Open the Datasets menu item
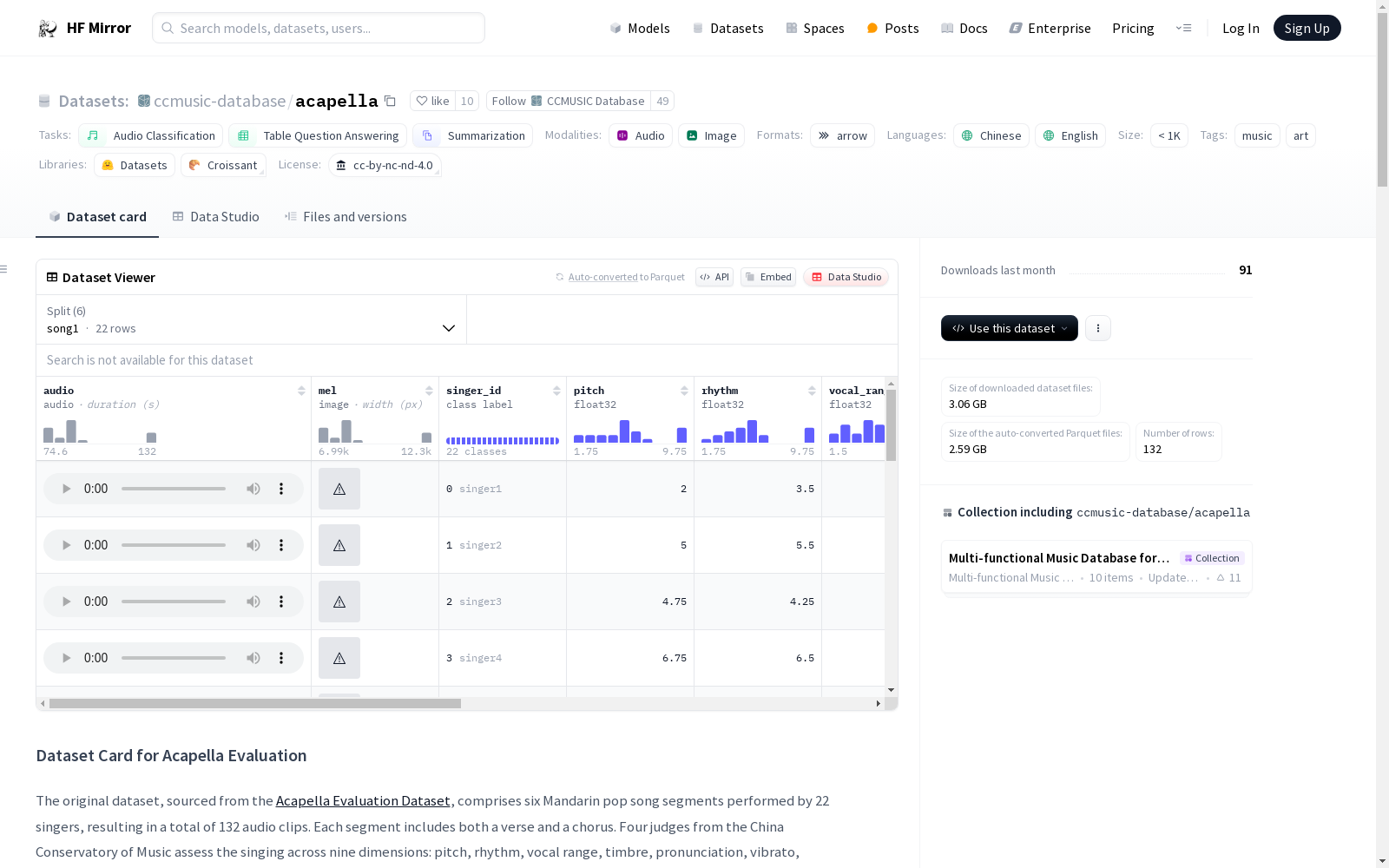The image size is (1389, 868). [x=727, y=28]
